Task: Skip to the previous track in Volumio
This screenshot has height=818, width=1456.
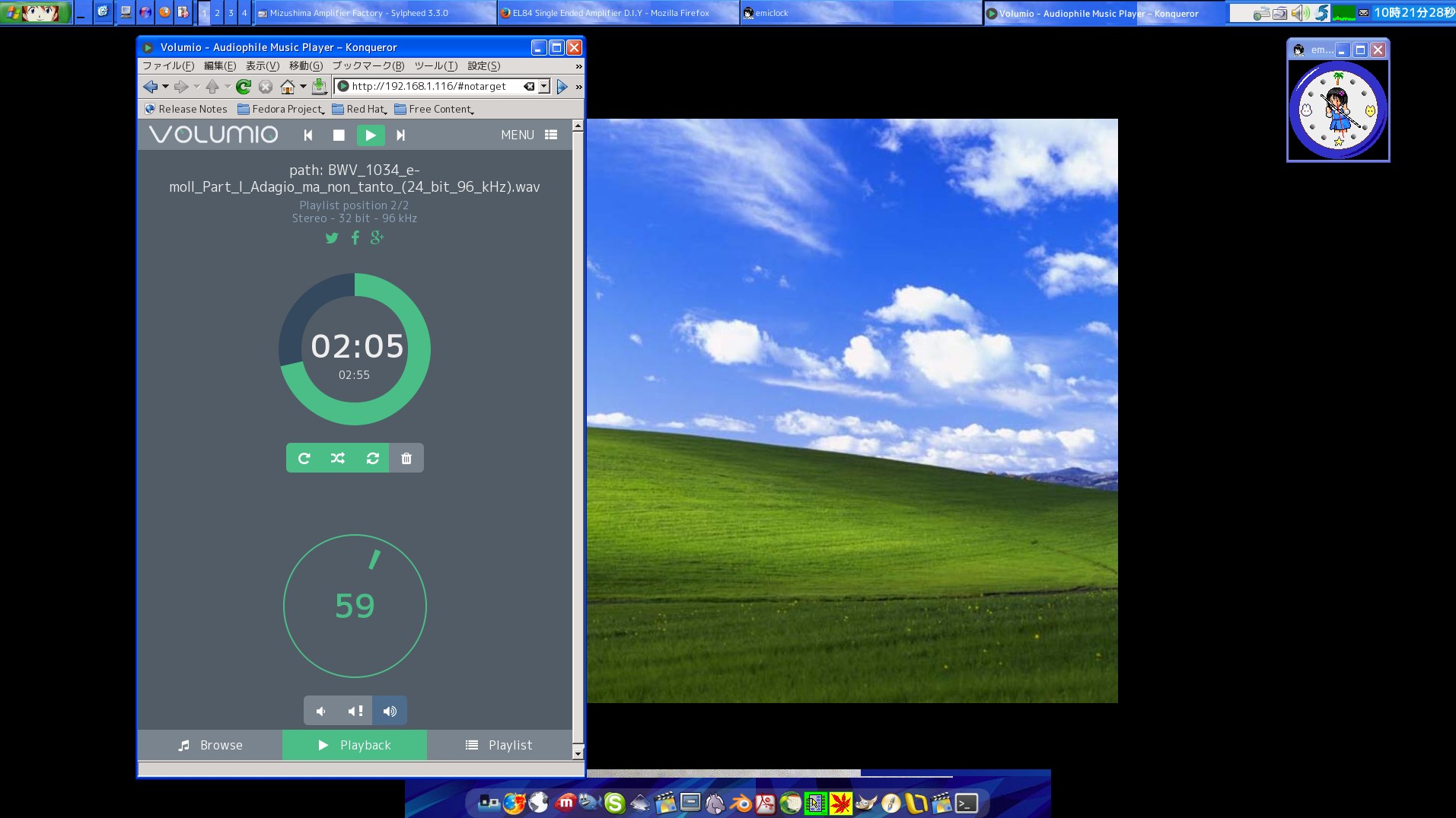Action: pos(308,135)
